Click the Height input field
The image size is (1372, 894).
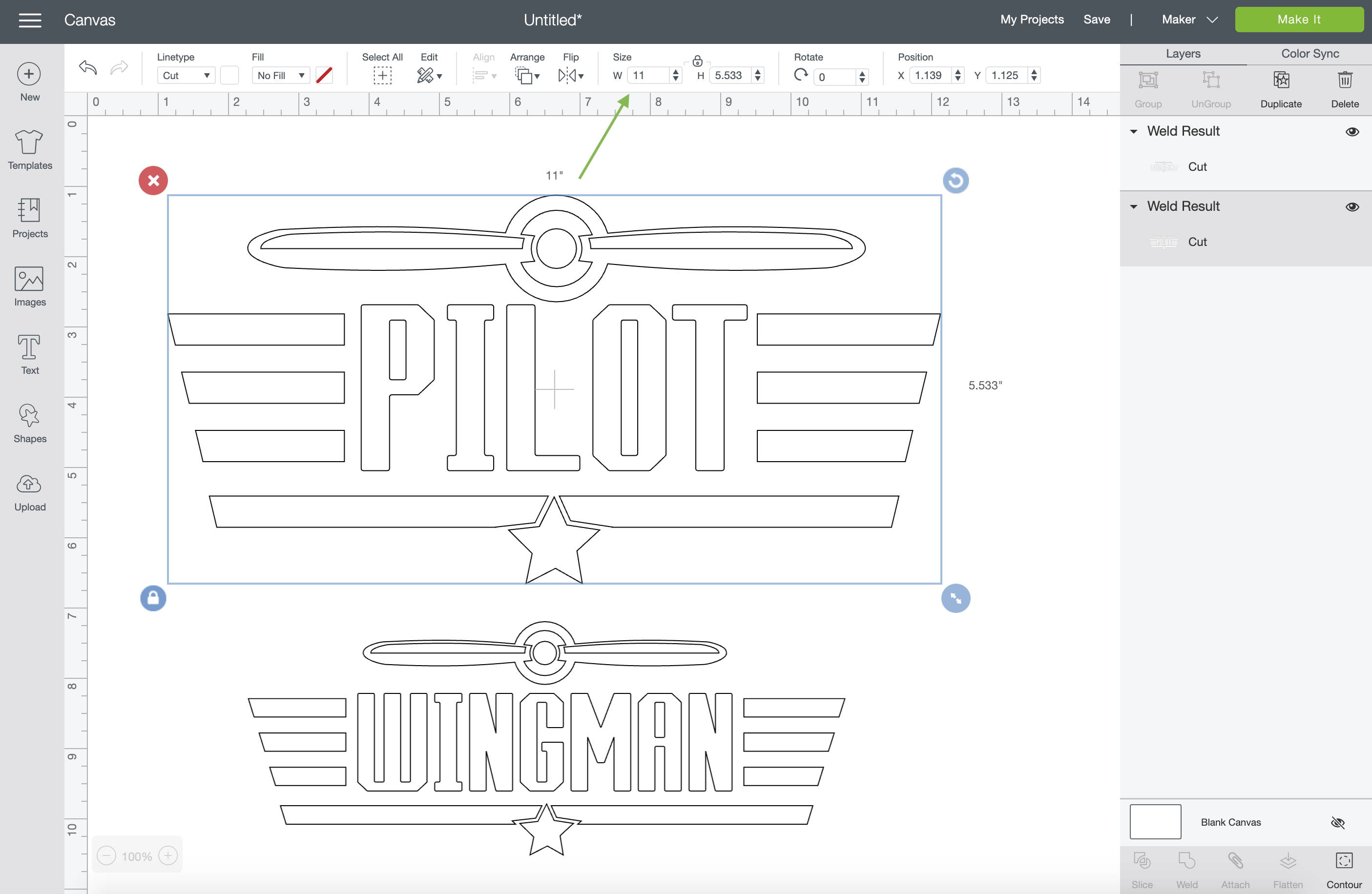tap(730, 76)
